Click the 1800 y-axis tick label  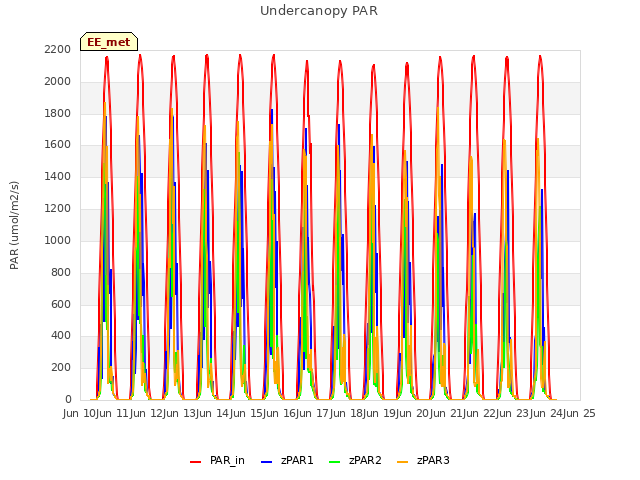point(58,113)
